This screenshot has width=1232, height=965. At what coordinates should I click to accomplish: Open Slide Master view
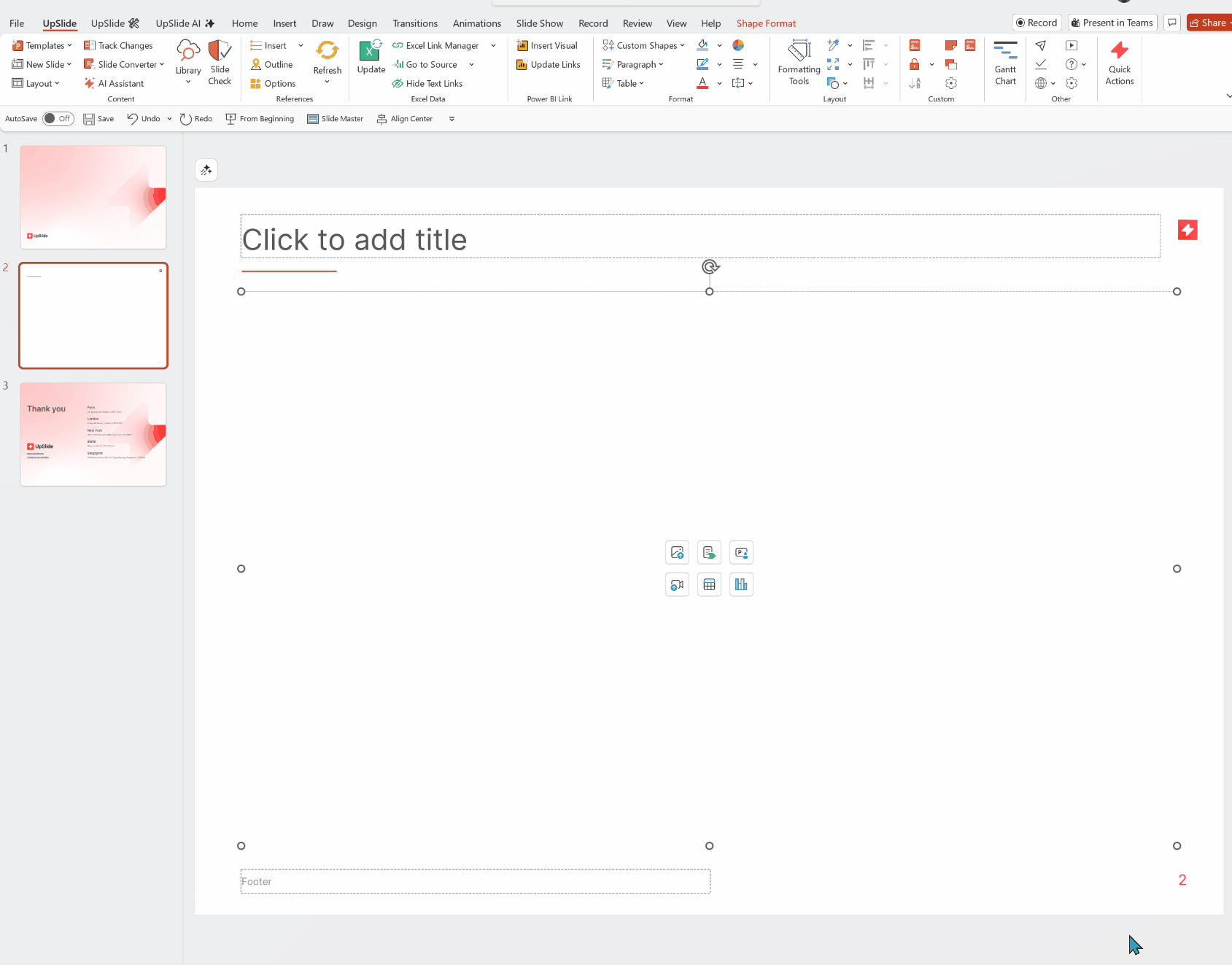(x=335, y=119)
